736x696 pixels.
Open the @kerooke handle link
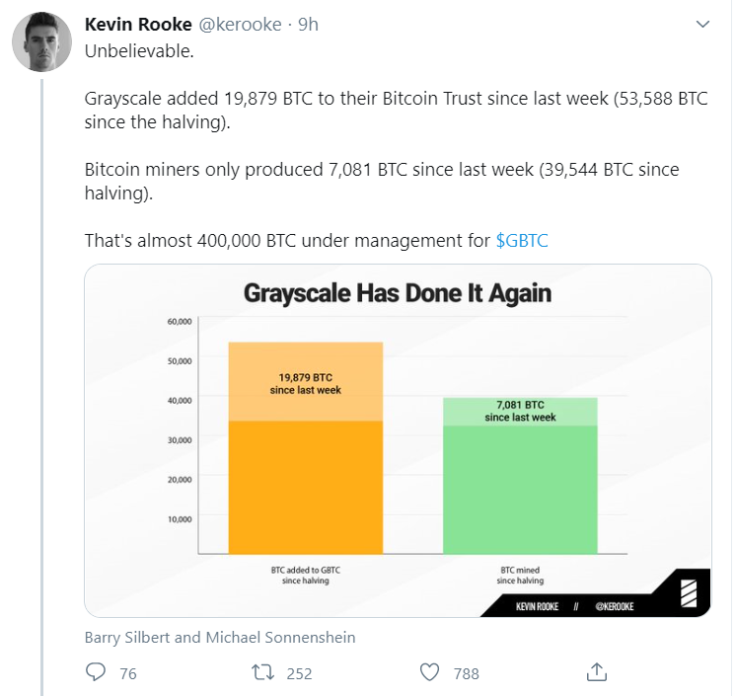pos(240,24)
